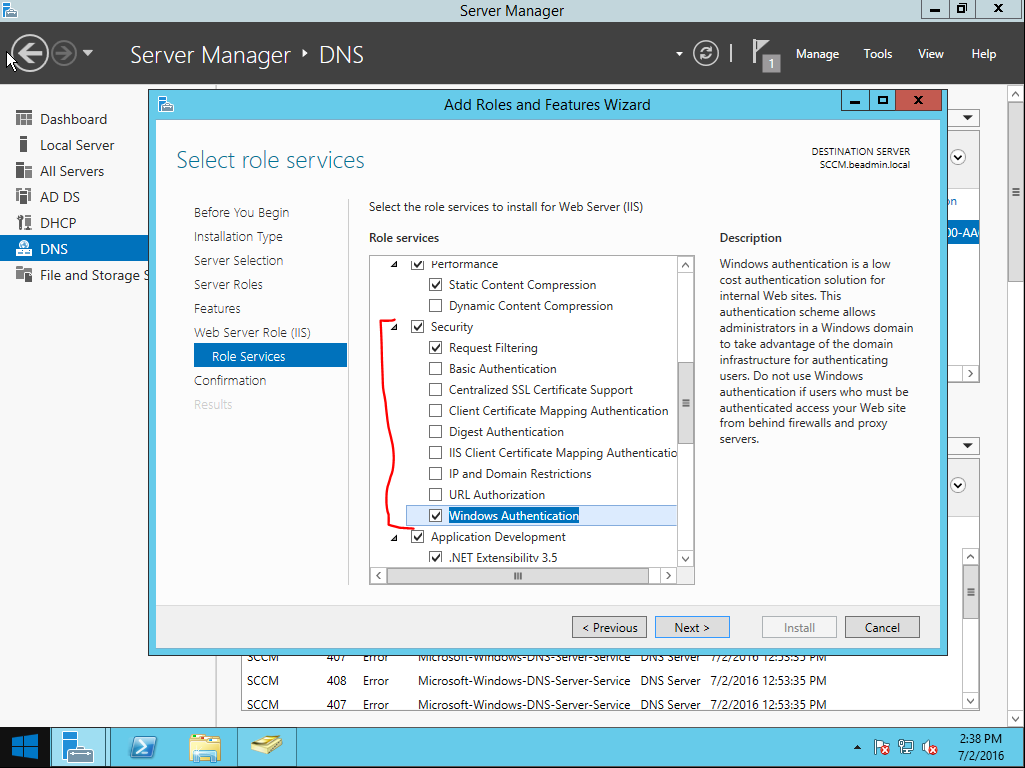This screenshot has height=768, width=1025.
Task: Uncheck .NET Extensibility 3.5
Action: (435, 558)
